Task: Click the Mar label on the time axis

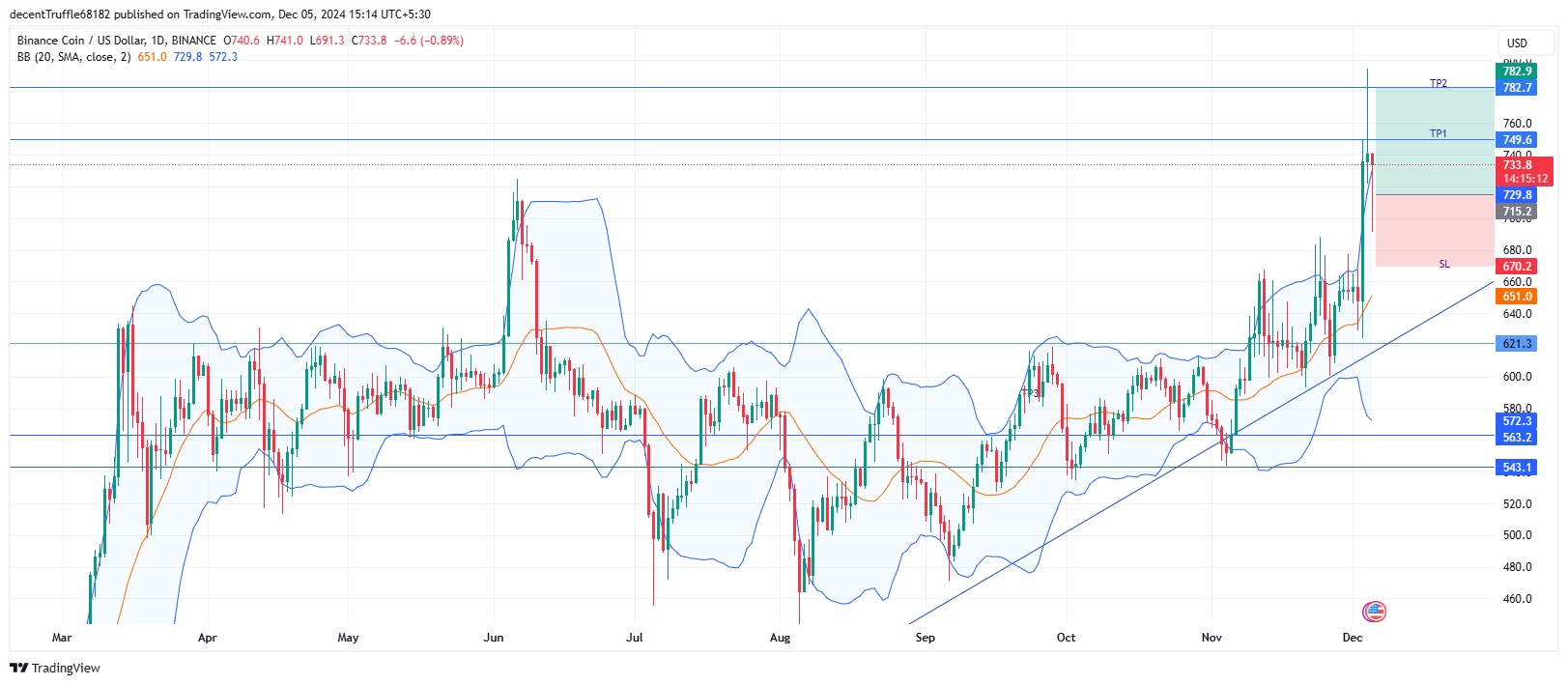Action: point(62,638)
